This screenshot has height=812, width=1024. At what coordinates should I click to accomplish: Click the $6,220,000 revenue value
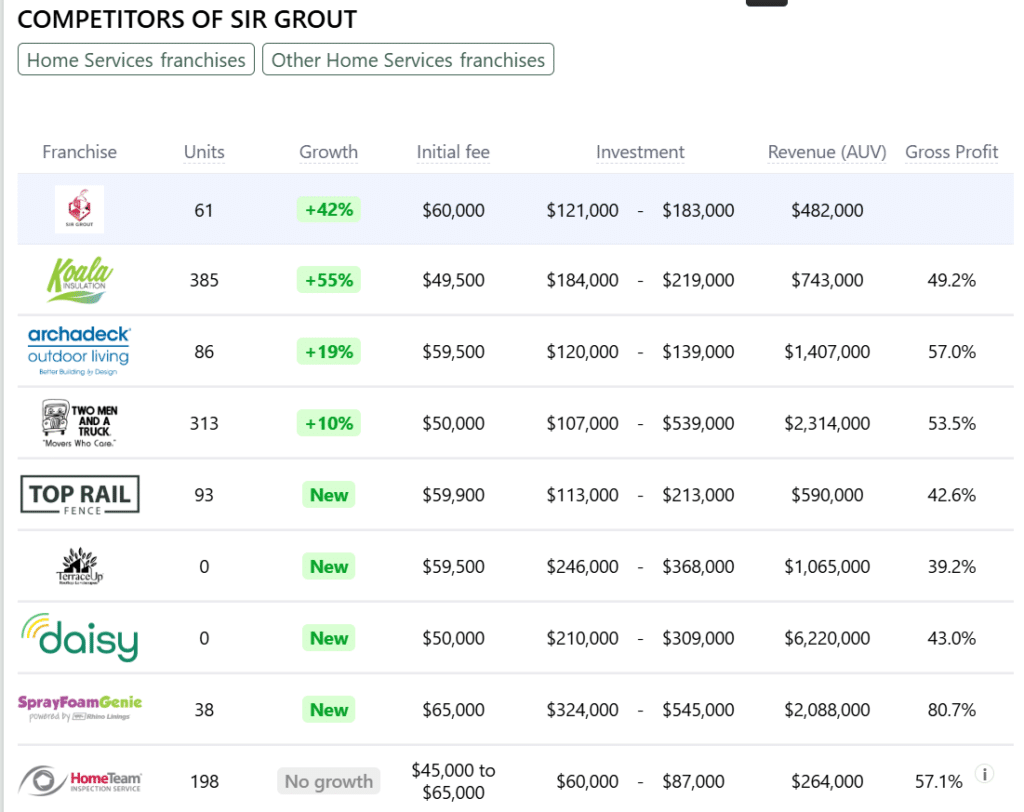point(827,638)
